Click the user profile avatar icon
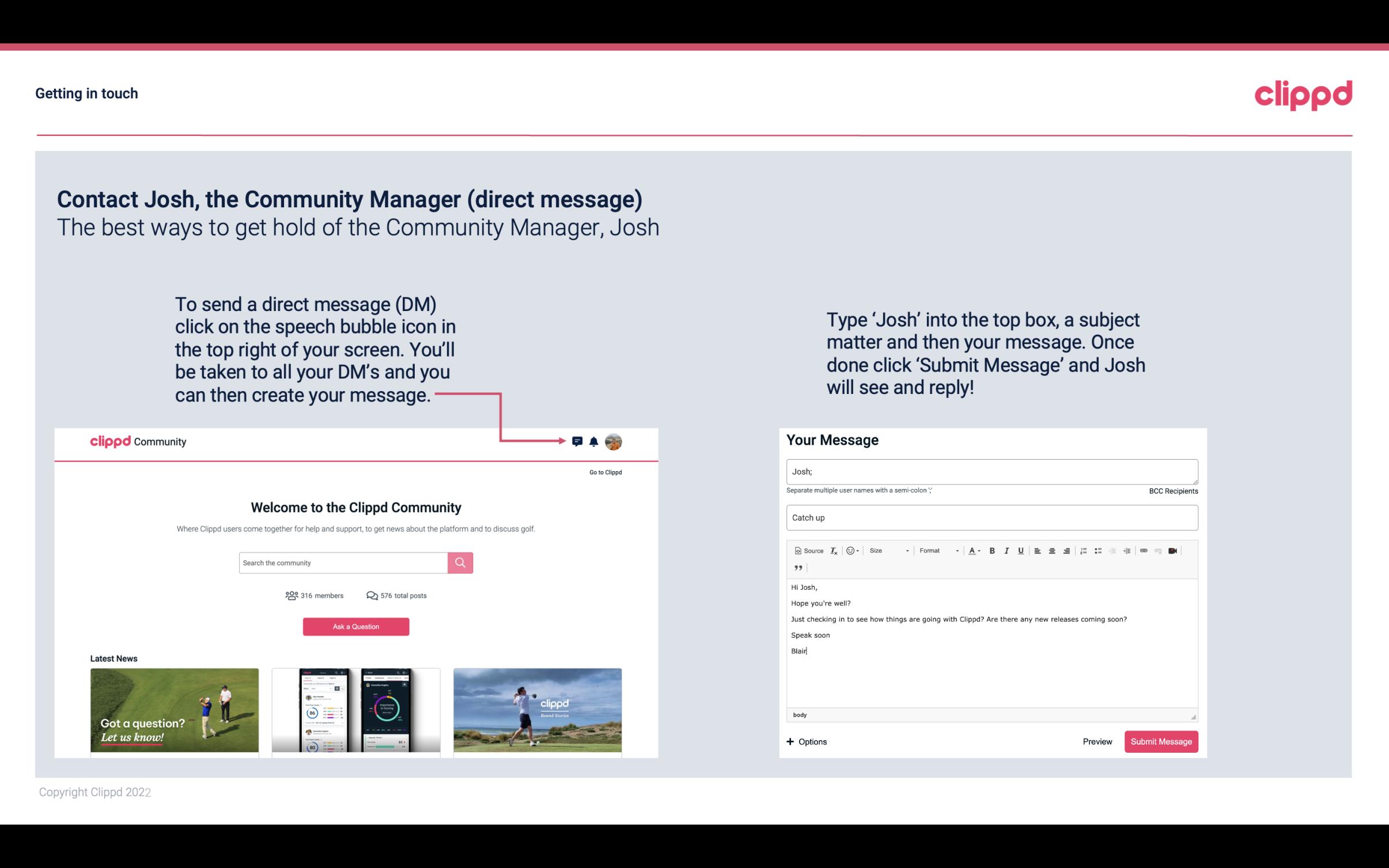Viewport: 1389px width, 868px height. click(x=614, y=443)
